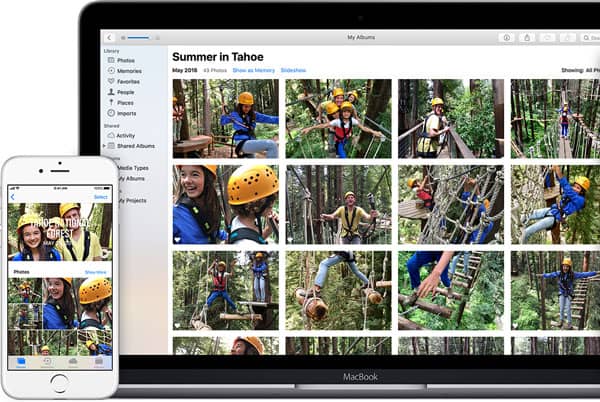Open large smiling girl photo on iPhone grid

[x=77, y=303]
